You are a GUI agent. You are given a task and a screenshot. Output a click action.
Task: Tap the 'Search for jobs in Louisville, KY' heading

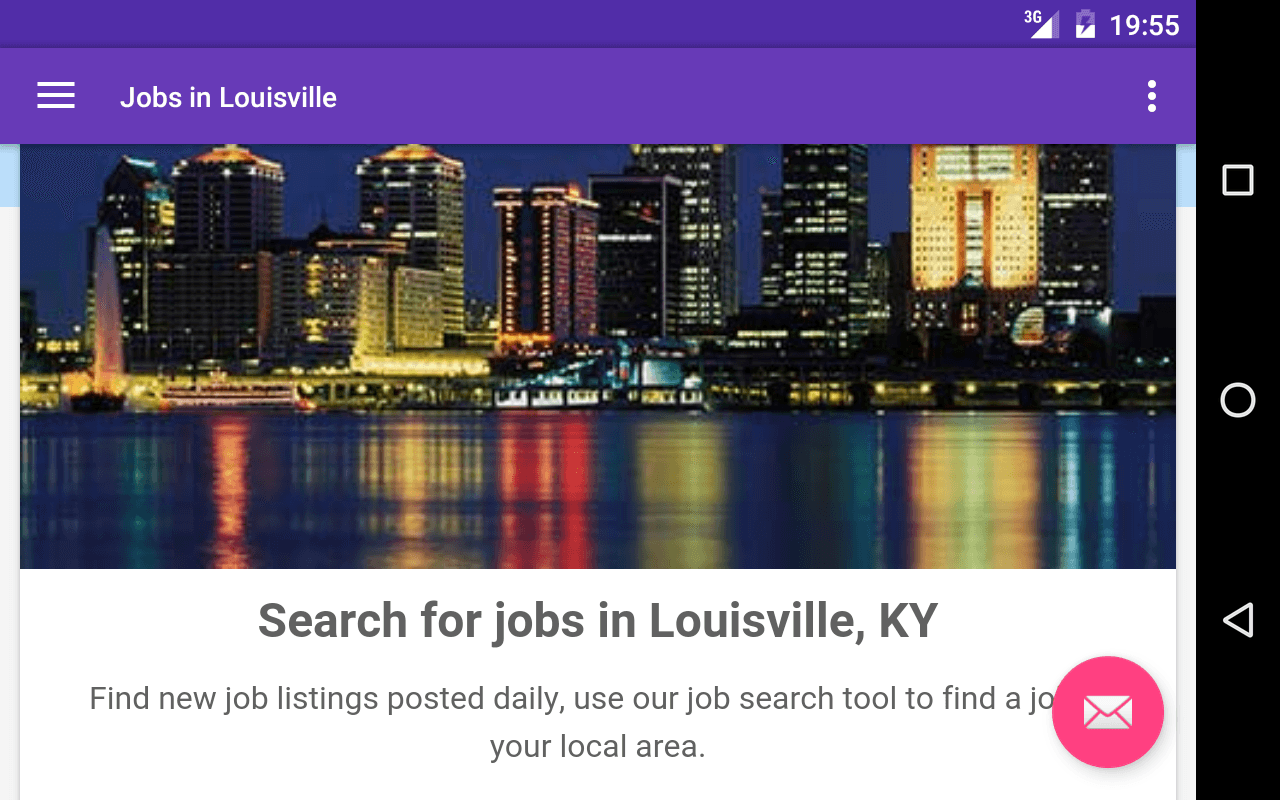click(x=598, y=621)
